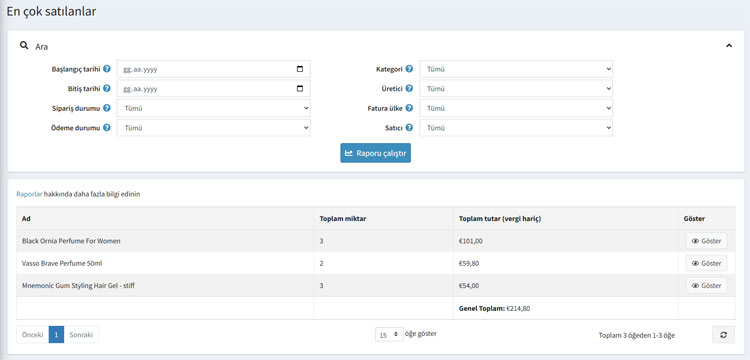Change the 15 öğe göster page size
This screenshot has height=360, width=750.
coord(389,335)
